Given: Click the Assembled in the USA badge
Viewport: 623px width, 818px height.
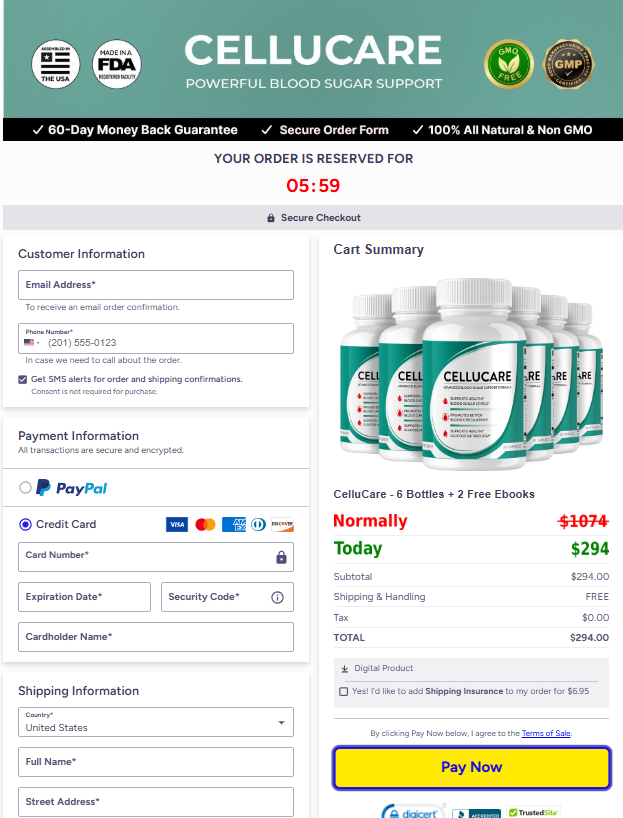Looking at the screenshot, I should pyautogui.click(x=55, y=64).
